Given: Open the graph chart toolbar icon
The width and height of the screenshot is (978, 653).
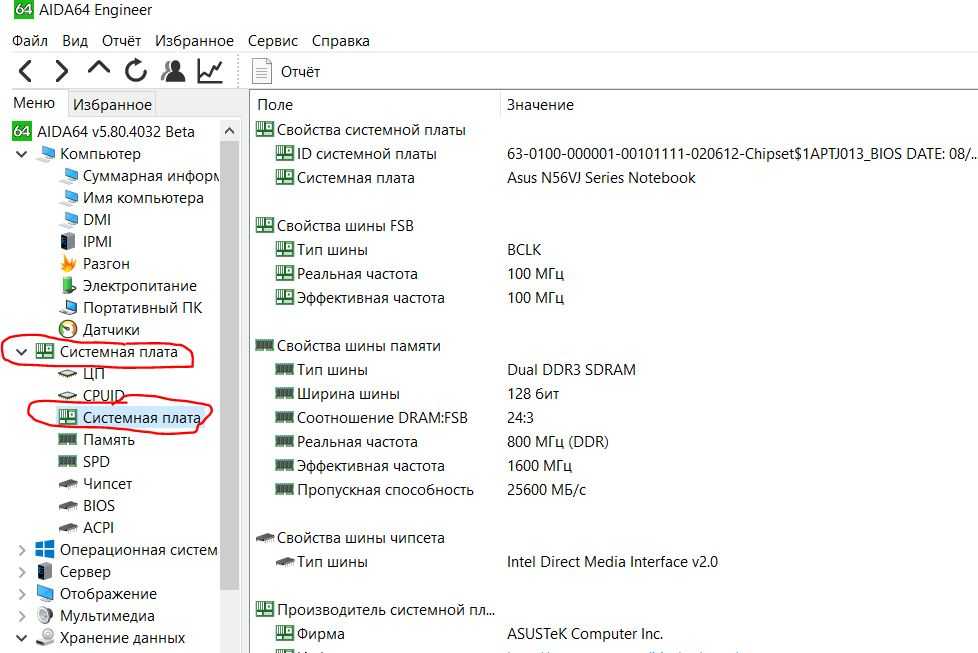Looking at the screenshot, I should point(210,70).
